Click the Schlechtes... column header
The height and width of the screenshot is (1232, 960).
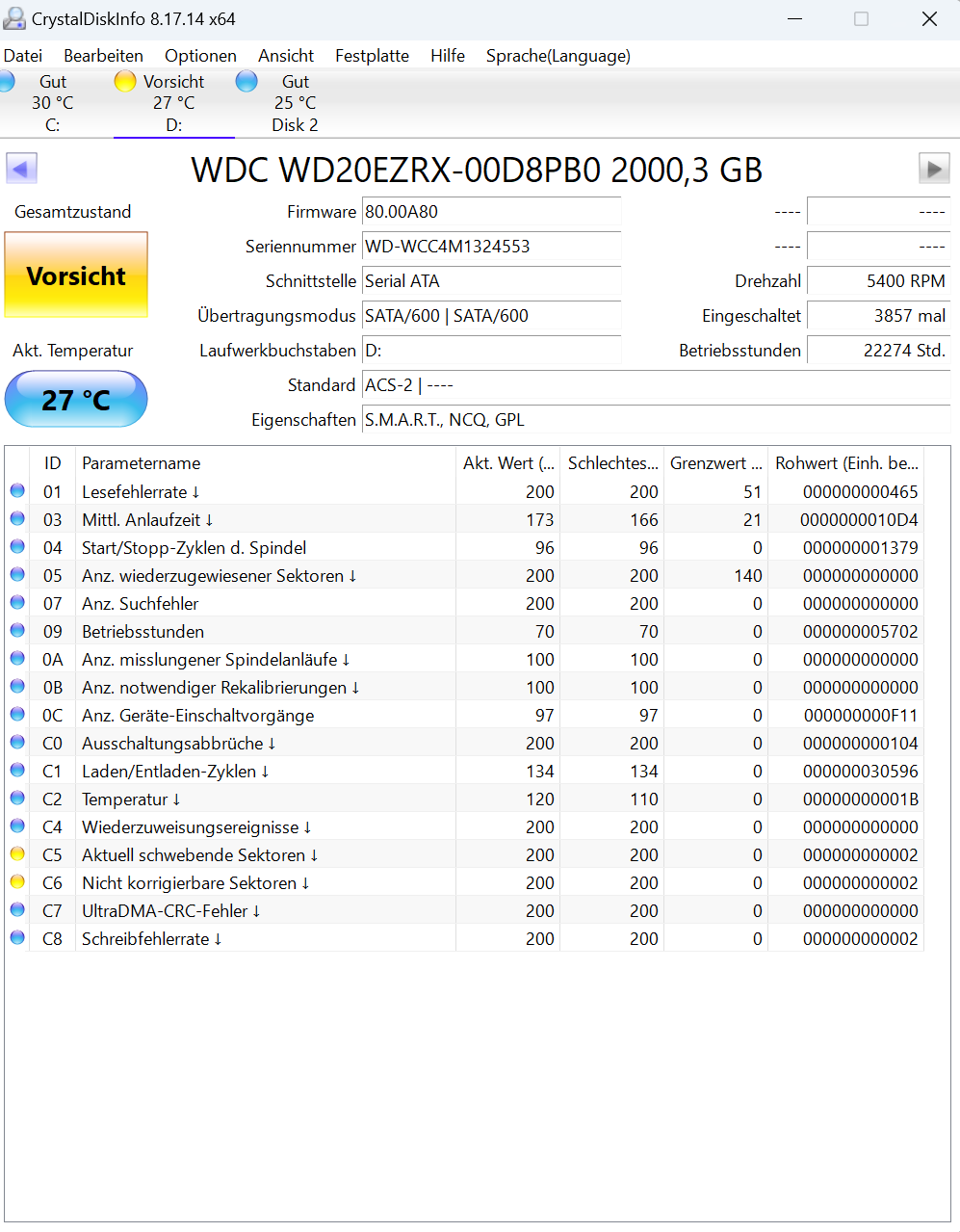click(x=612, y=463)
